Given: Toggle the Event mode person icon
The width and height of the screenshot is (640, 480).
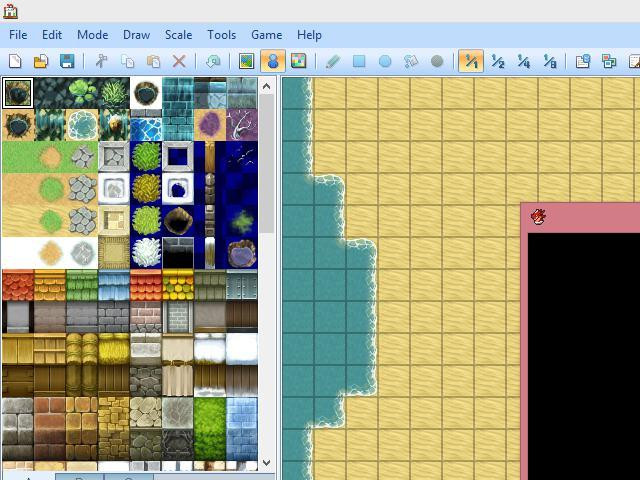Looking at the screenshot, I should 273,61.
